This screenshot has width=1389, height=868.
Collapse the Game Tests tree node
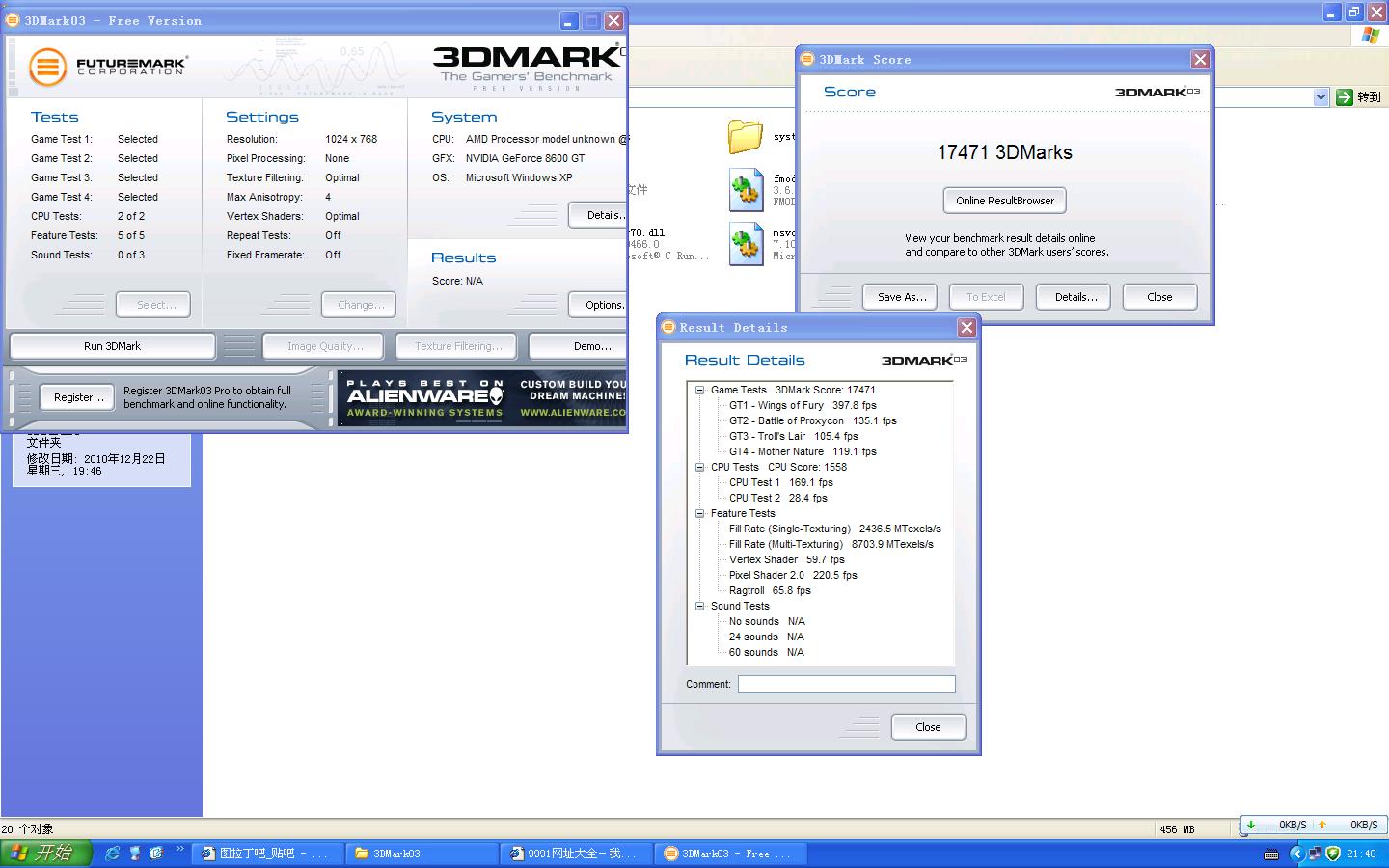(x=700, y=390)
